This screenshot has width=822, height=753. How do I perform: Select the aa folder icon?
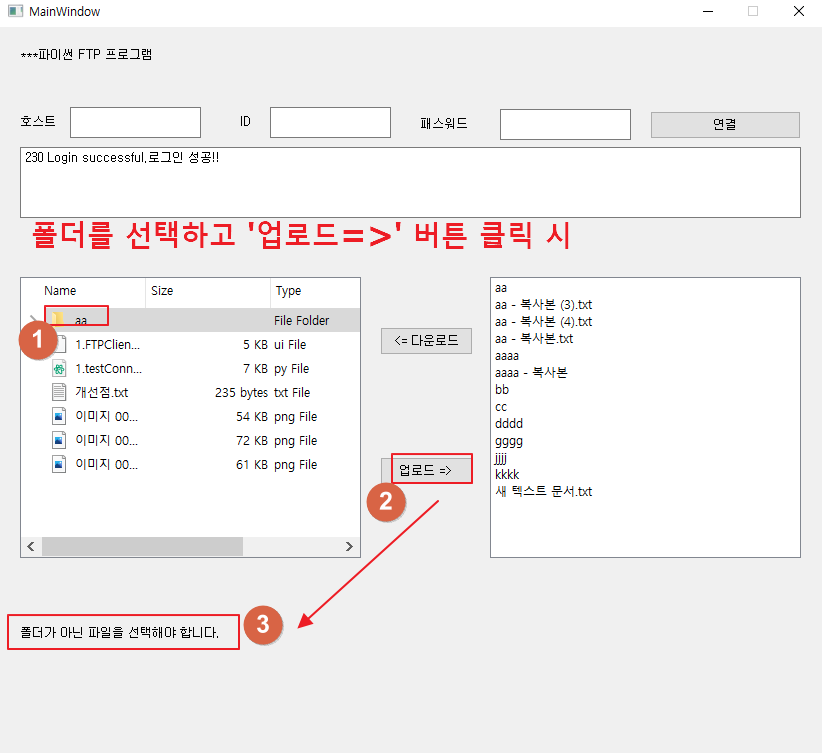click(58, 318)
